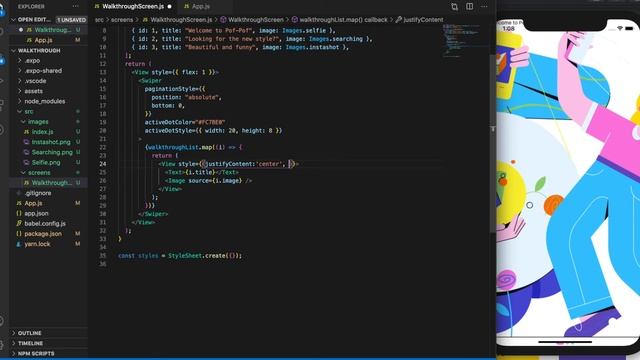Close unsaved dot on WalkthroughScreen.js tab
The height and width of the screenshot is (360, 640).
pos(169,7)
